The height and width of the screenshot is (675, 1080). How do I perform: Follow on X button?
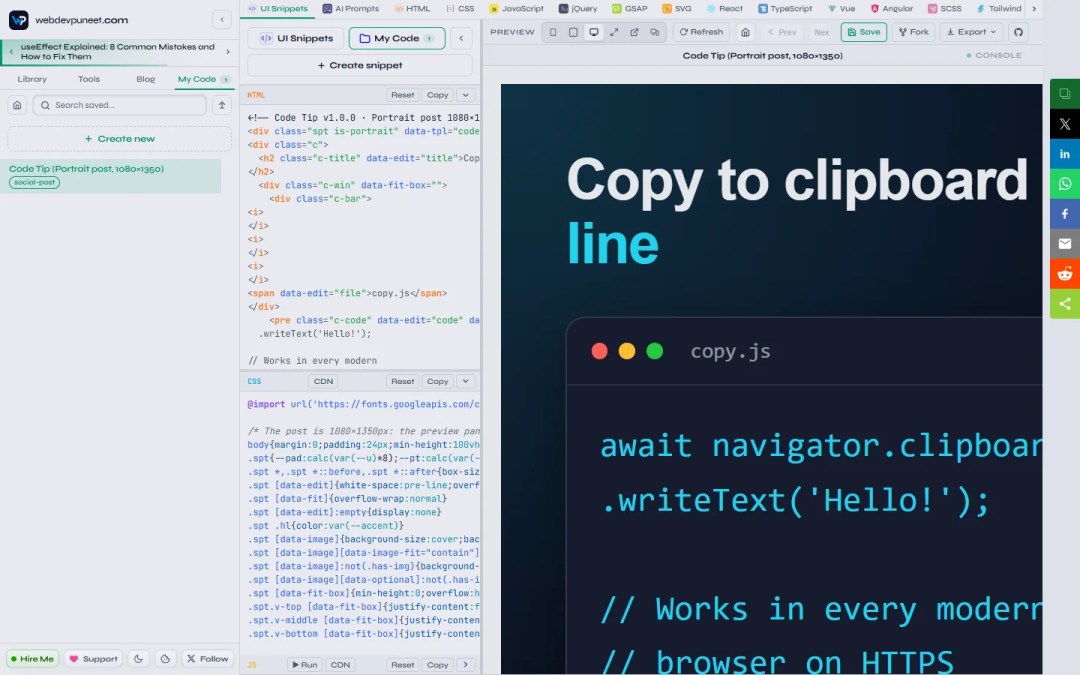click(207, 658)
